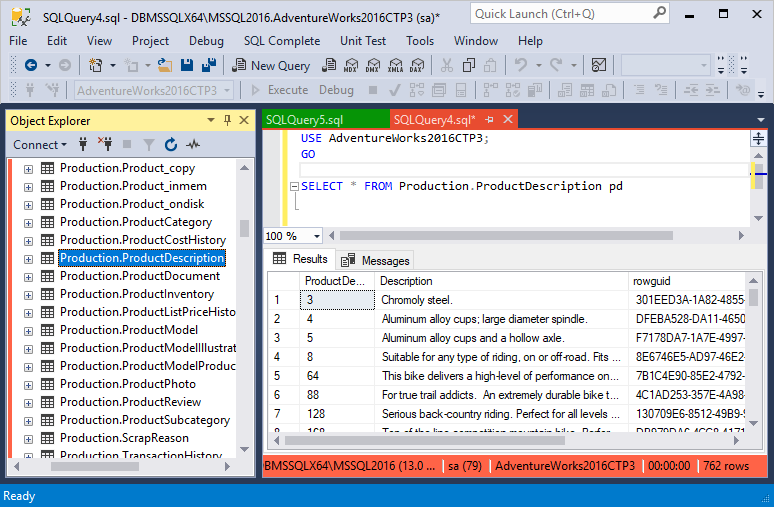Click the activity monitor pulse icon in Object Explorer
Viewport: 774px width, 507px height.
tap(193, 145)
